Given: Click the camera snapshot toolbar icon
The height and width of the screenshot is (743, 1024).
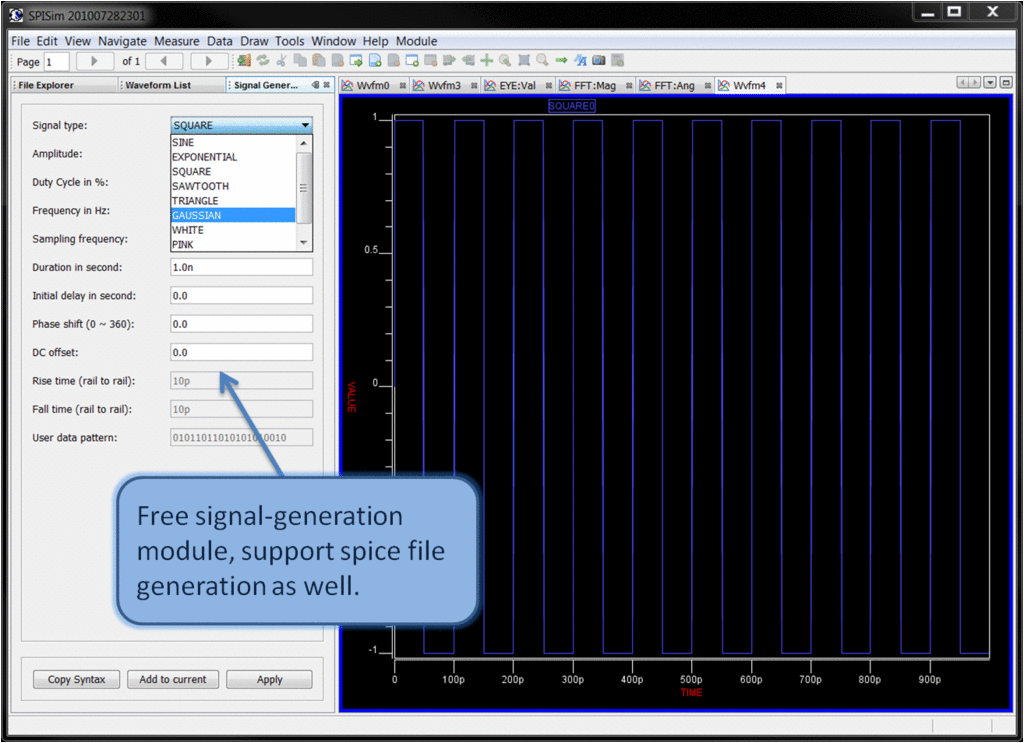Looking at the screenshot, I should pos(599,61).
